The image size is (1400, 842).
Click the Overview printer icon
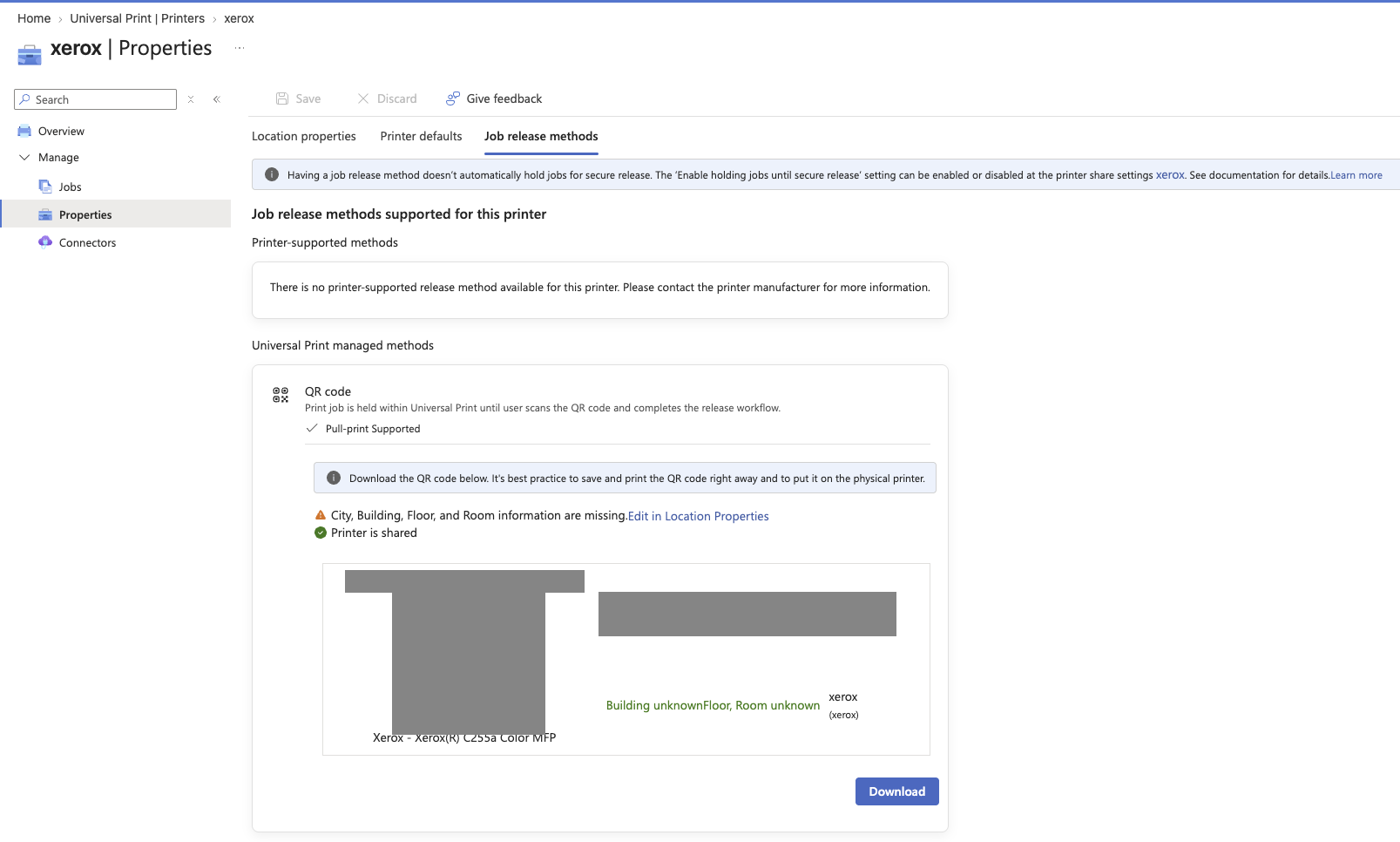click(24, 132)
